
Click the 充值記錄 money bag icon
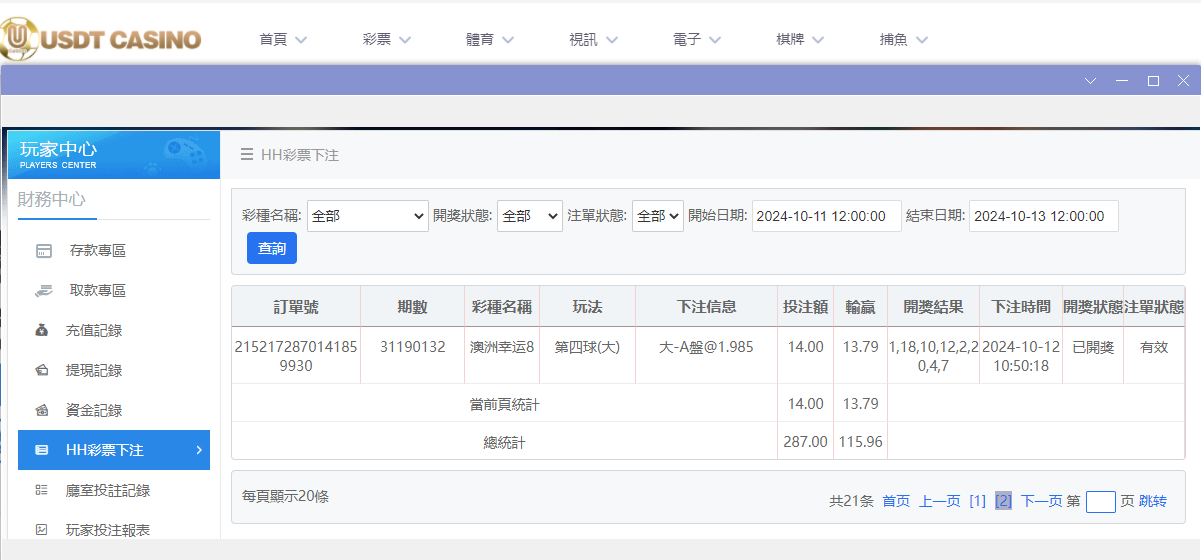click(x=42, y=330)
